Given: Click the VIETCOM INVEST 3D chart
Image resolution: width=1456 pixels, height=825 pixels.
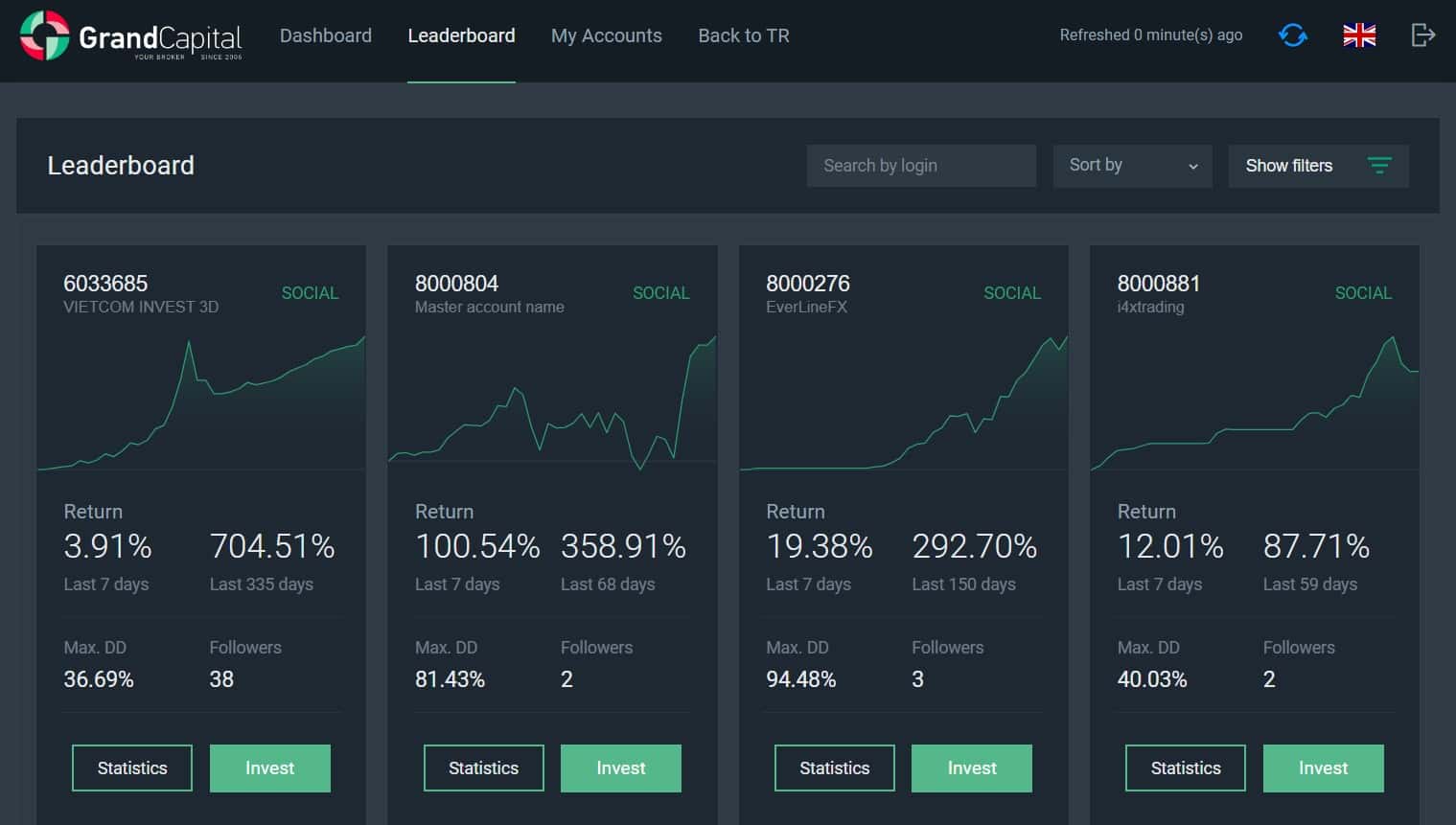Looking at the screenshot, I should click(201, 402).
